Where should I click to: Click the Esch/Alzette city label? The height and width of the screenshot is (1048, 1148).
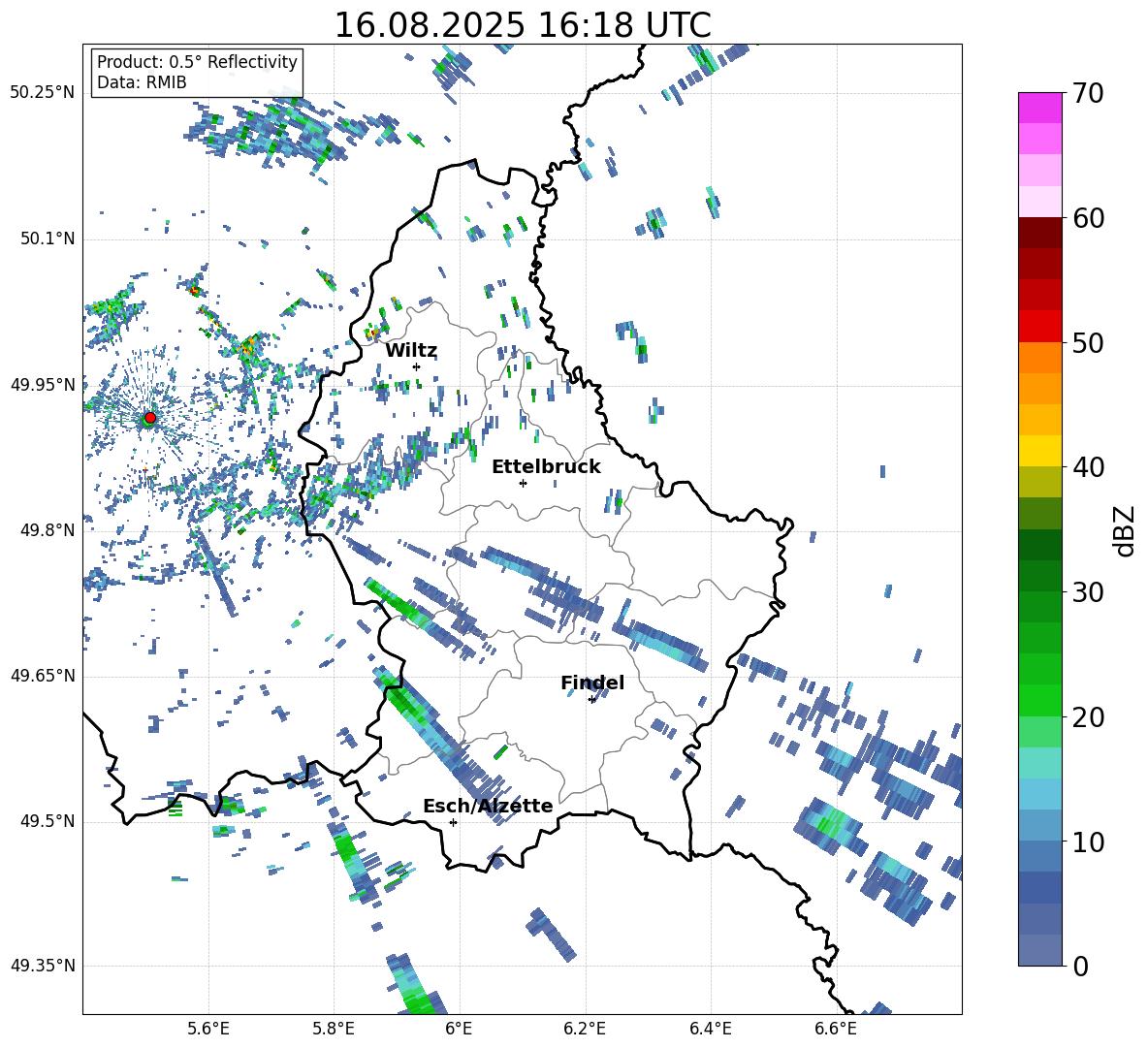pyautogui.click(x=488, y=806)
